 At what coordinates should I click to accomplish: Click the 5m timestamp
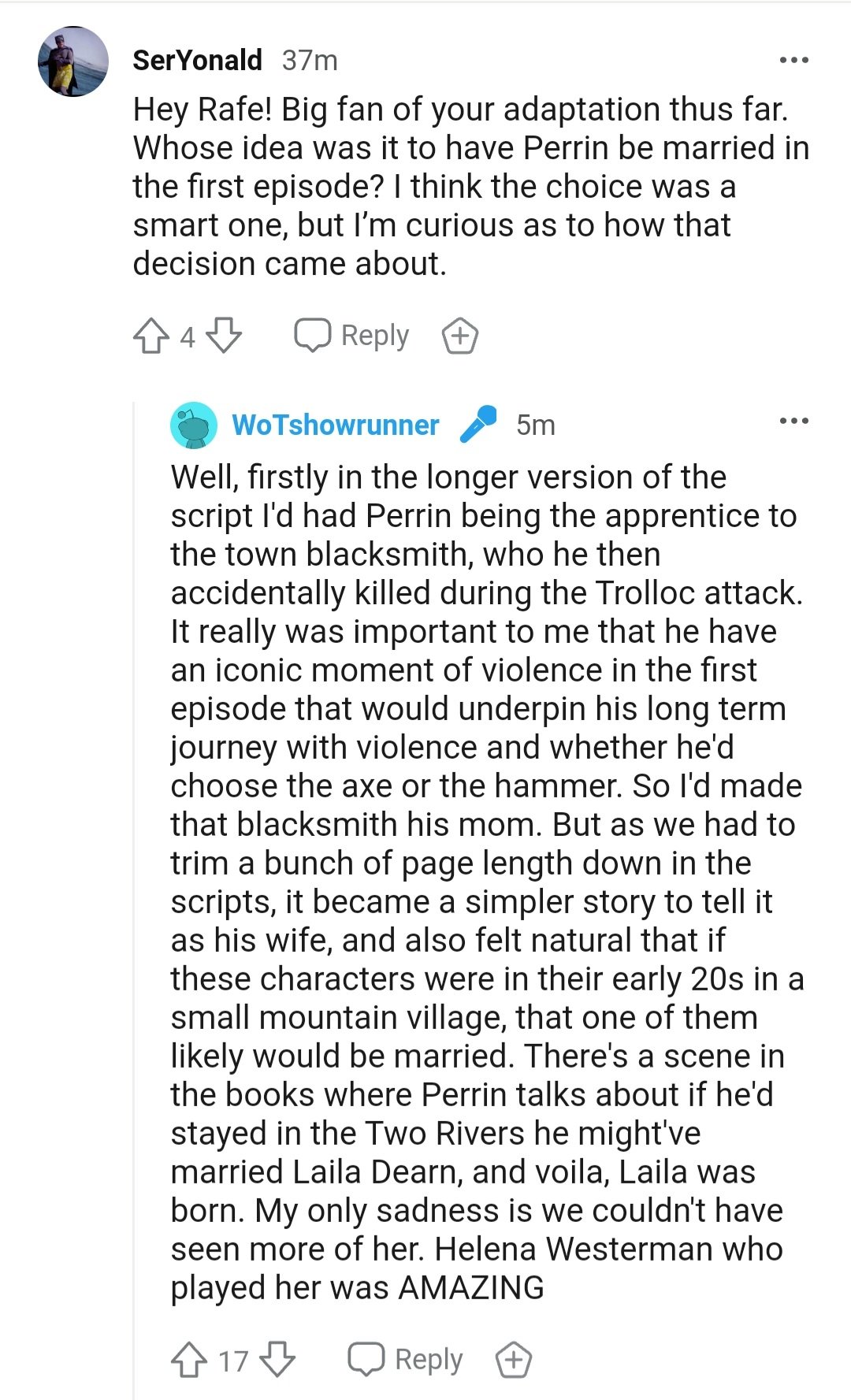536,425
